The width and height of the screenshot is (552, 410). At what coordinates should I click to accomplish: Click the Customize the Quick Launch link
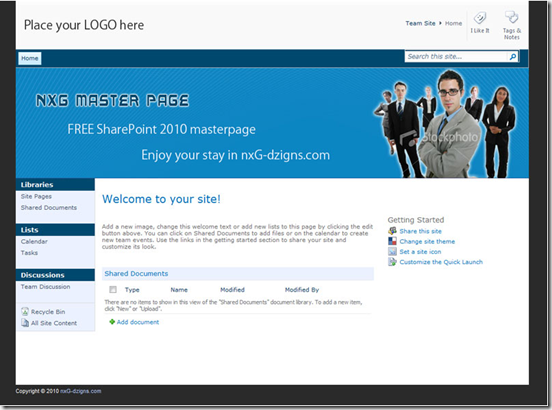tap(441, 262)
